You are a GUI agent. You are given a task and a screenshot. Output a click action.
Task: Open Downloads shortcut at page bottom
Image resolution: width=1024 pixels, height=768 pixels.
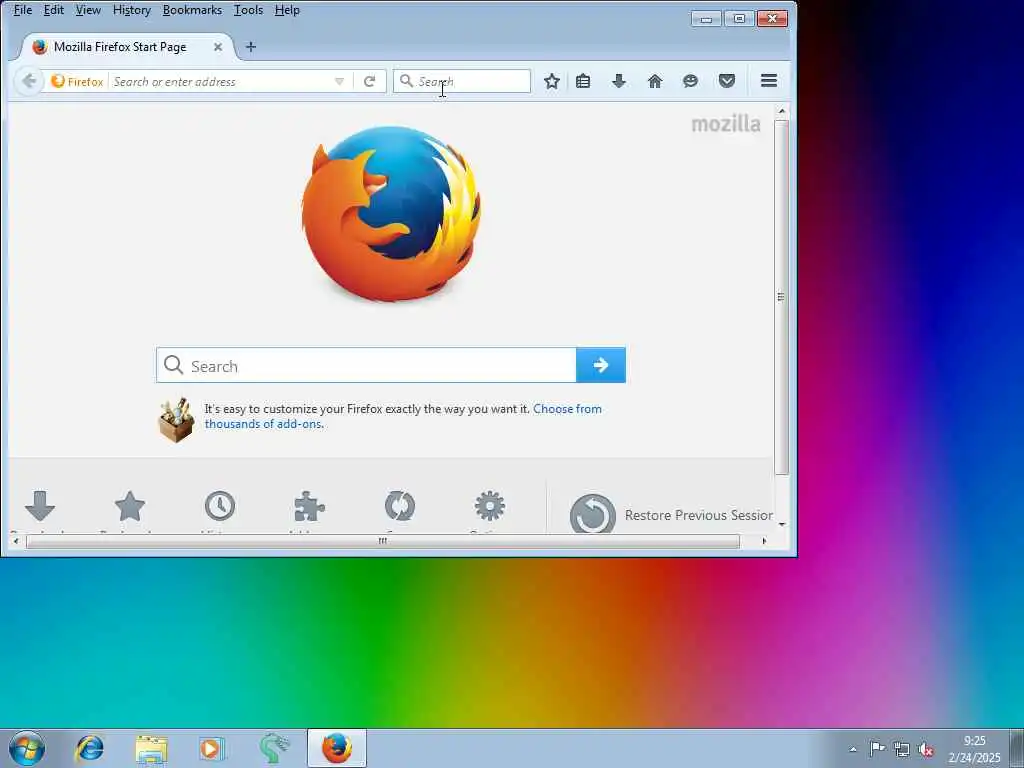point(40,506)
